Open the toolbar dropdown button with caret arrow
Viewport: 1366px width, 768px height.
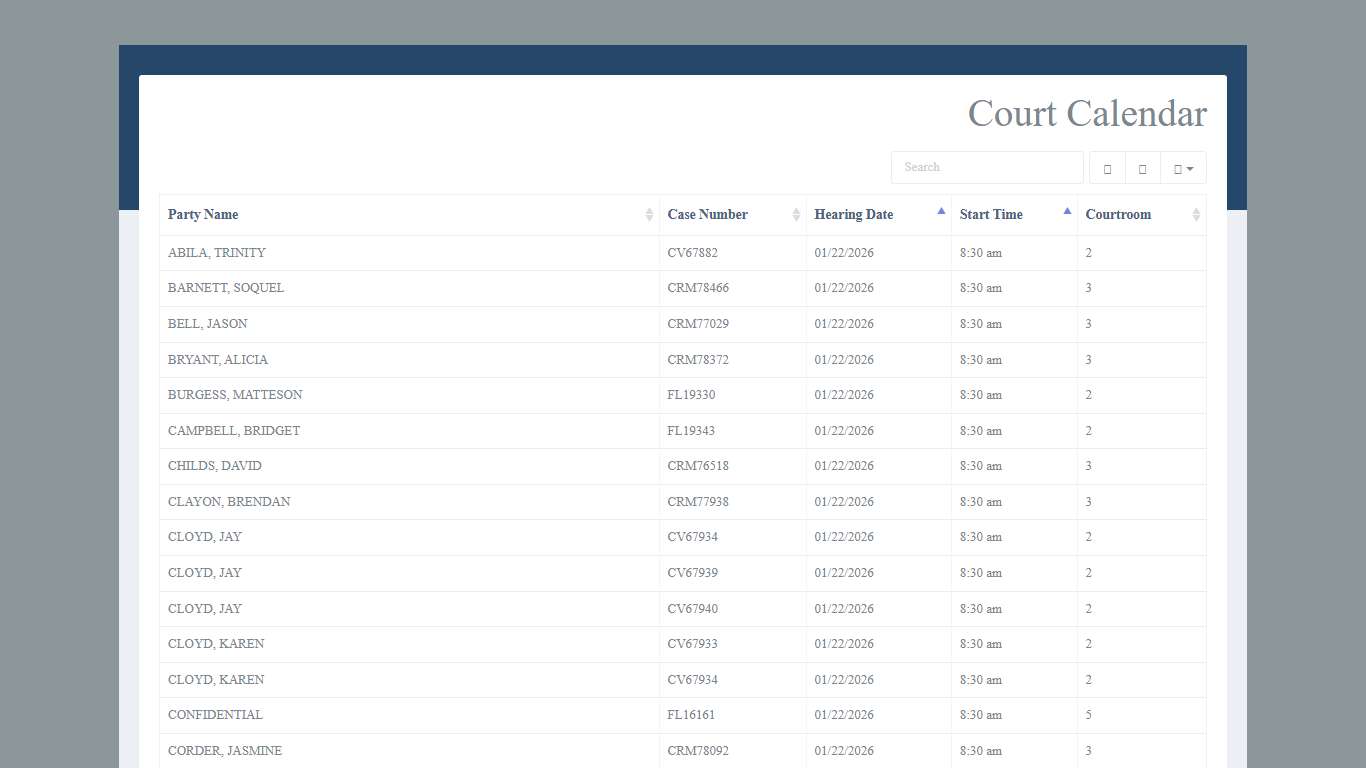coord(1183,168)
